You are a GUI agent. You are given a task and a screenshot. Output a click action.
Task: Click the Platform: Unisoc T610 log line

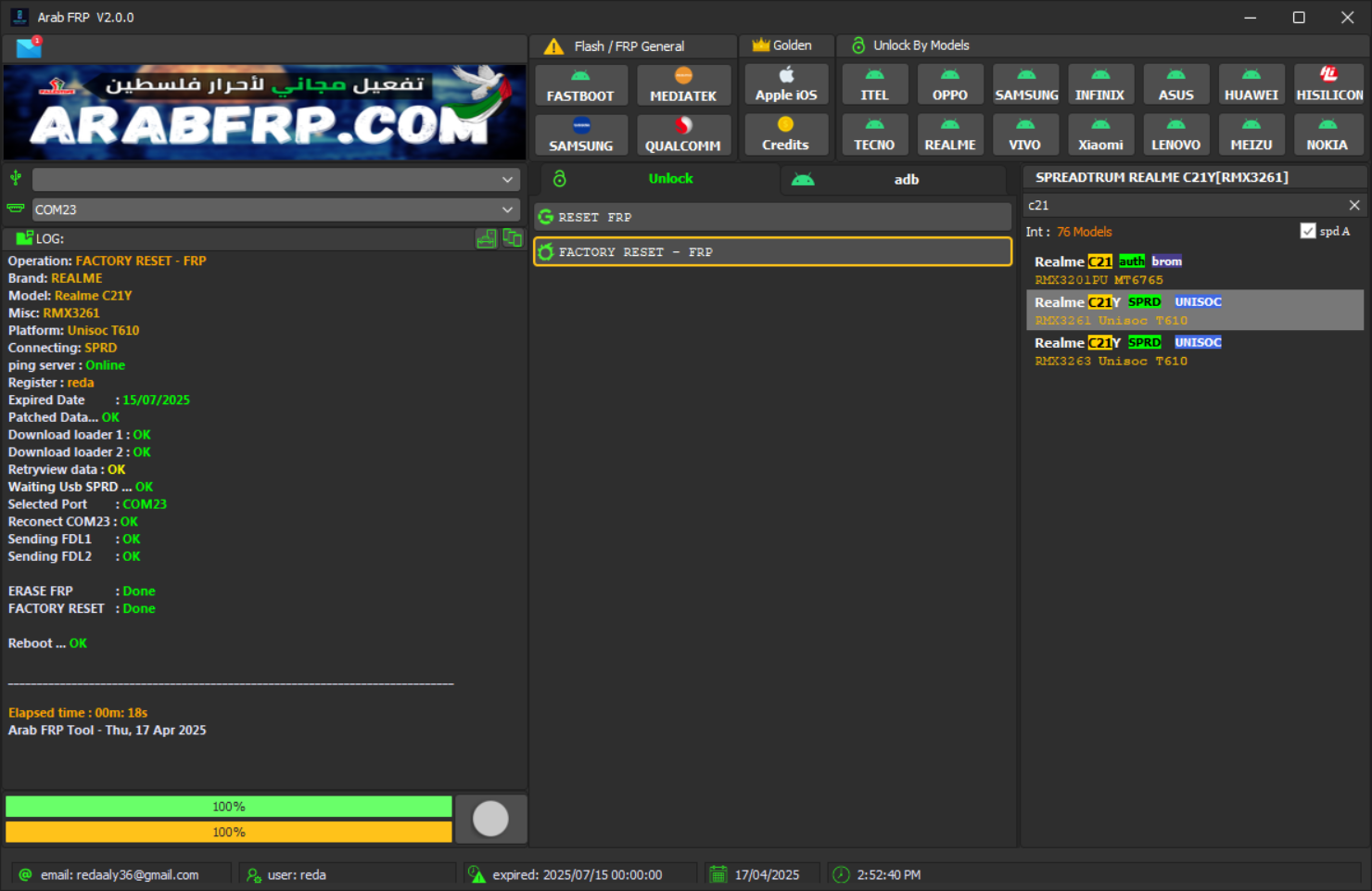pyautogui.click(x=74, y=330)
